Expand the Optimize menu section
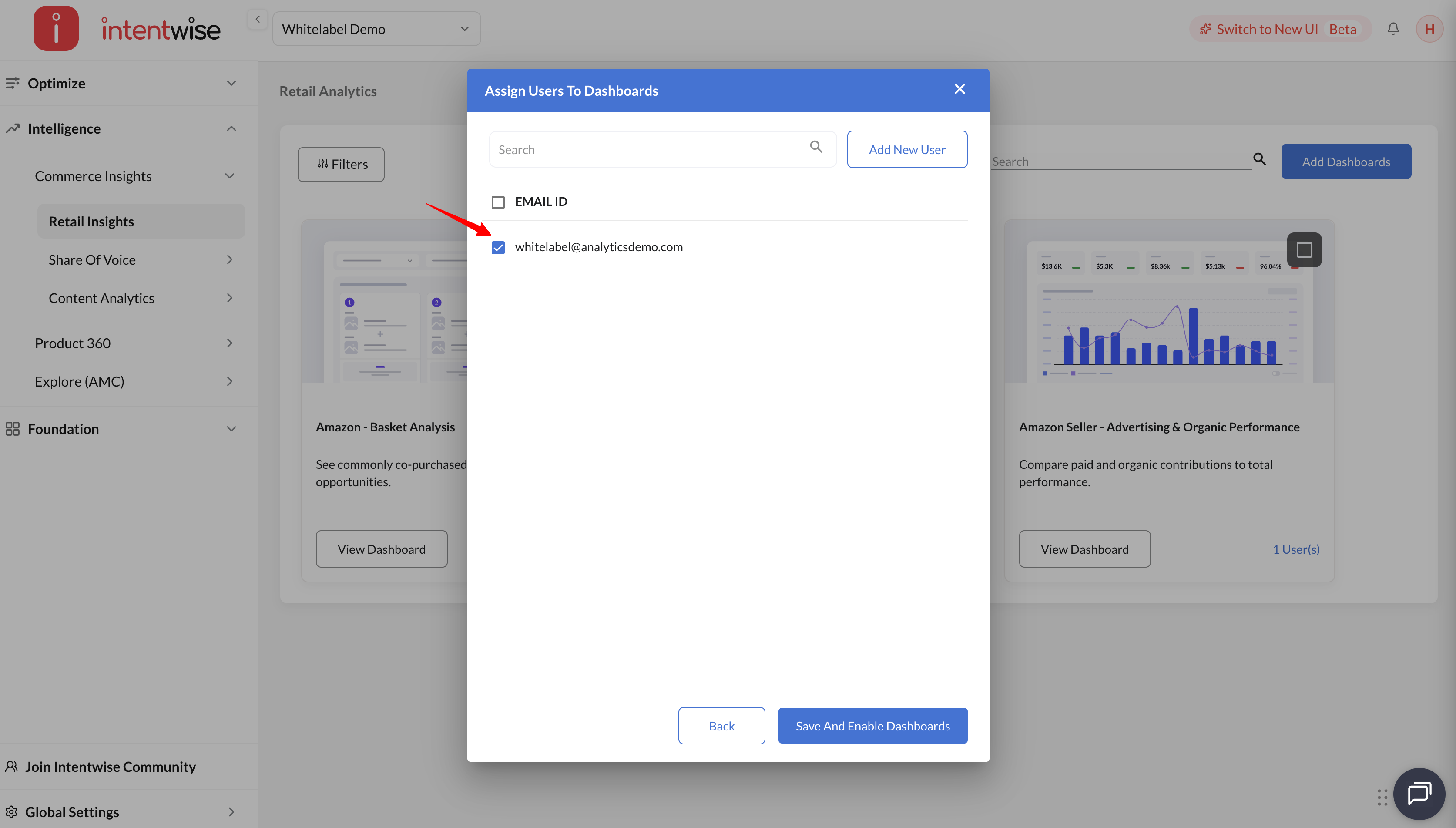 [x=121, y=84]
